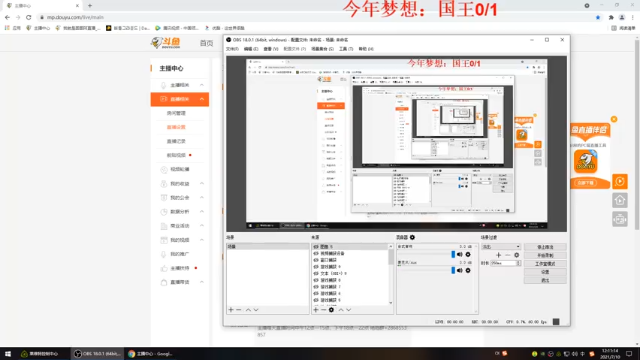Open the 设置 settings button in OBS

[545, 272]
